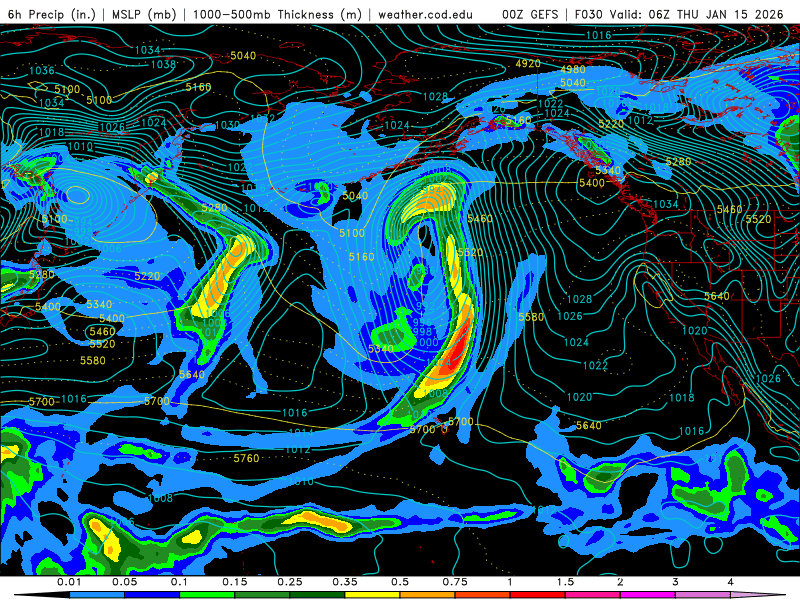
Task: Click the 0.01 legend value
Action: (x=69, y=582)
